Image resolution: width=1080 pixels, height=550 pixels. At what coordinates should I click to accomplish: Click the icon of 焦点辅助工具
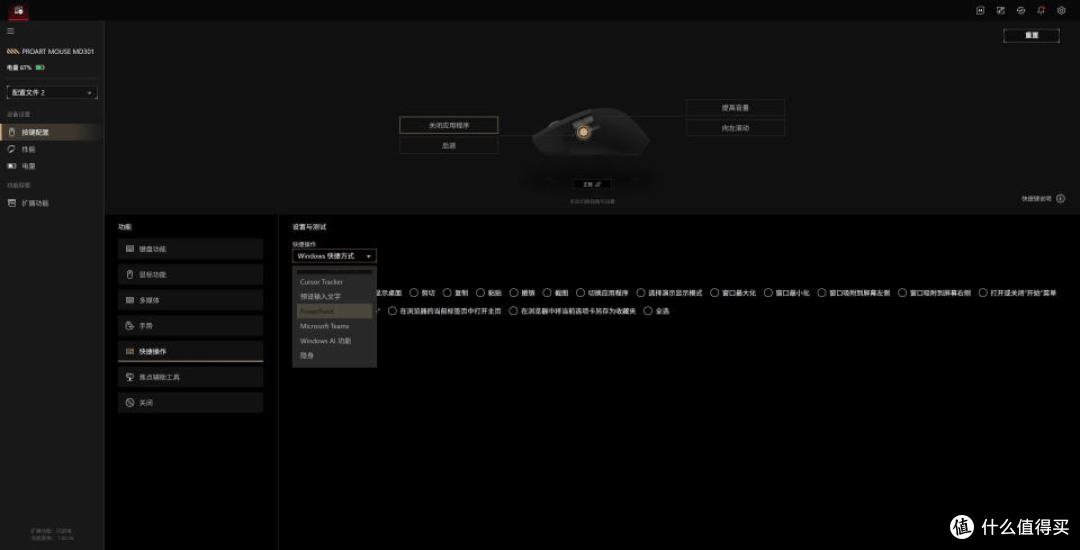click(129, 377)
